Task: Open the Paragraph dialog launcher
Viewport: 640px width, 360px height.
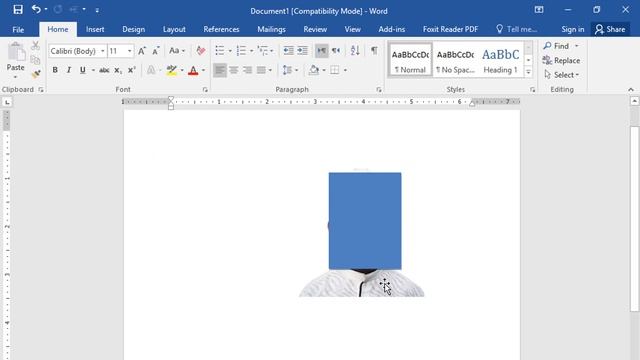Action: (x=379, y=89)
